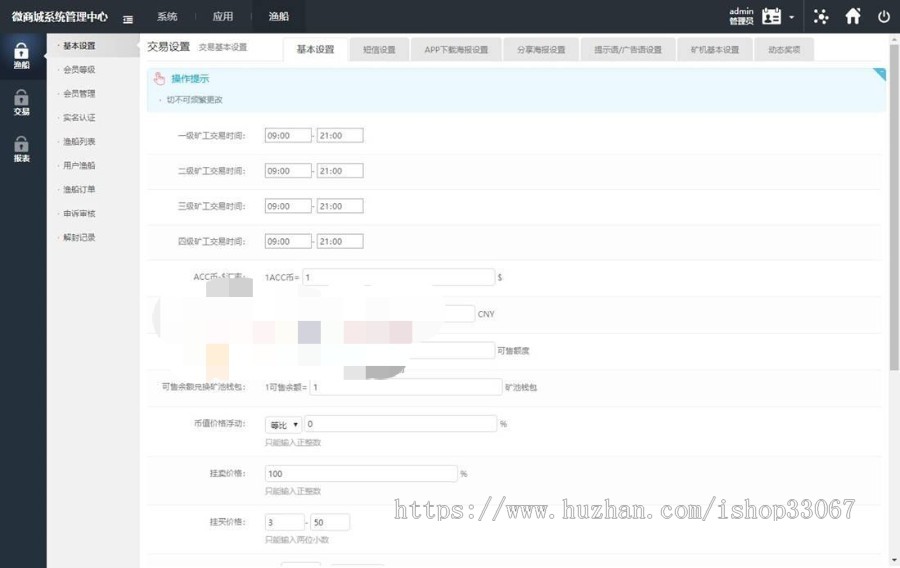This screenshot has width=900, height=568.
Task: Open the 提示语/广告语设置 tab
Action: click(628, 50)
